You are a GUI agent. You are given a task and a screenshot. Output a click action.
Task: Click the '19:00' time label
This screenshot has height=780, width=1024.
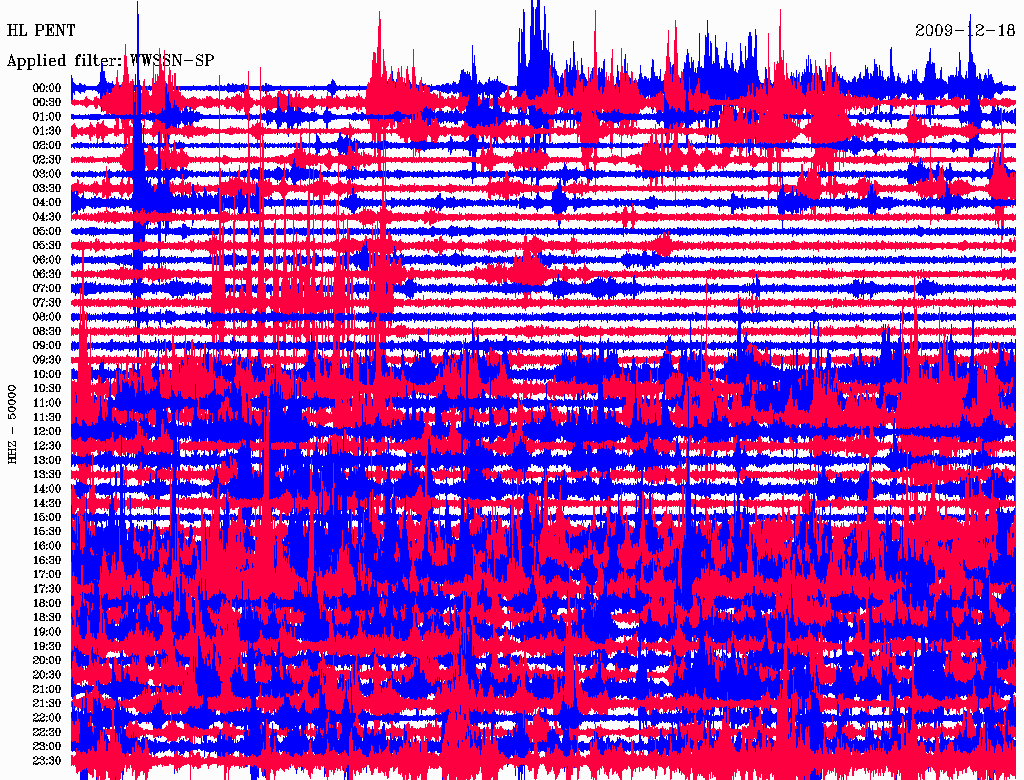[47, 632]
